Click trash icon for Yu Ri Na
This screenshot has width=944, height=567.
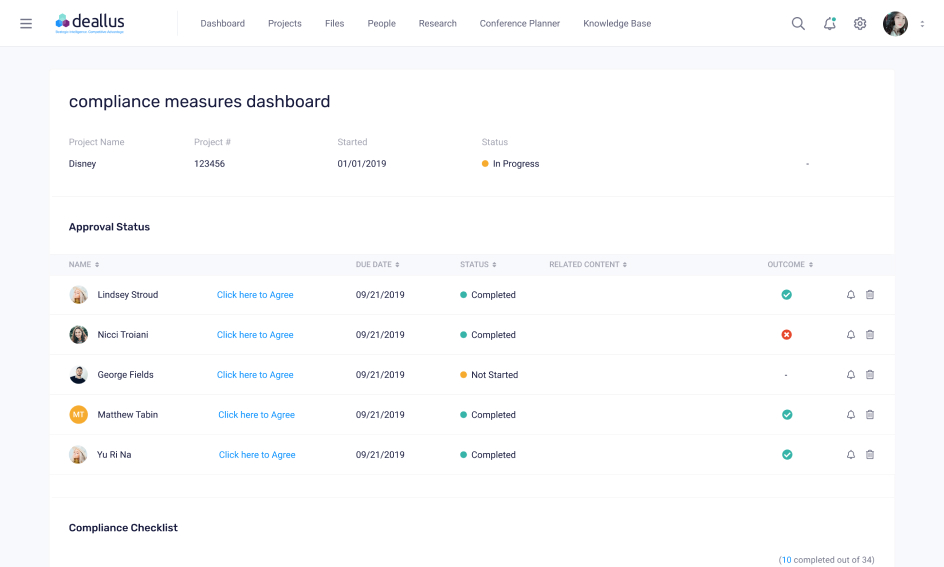click(870, 455)
